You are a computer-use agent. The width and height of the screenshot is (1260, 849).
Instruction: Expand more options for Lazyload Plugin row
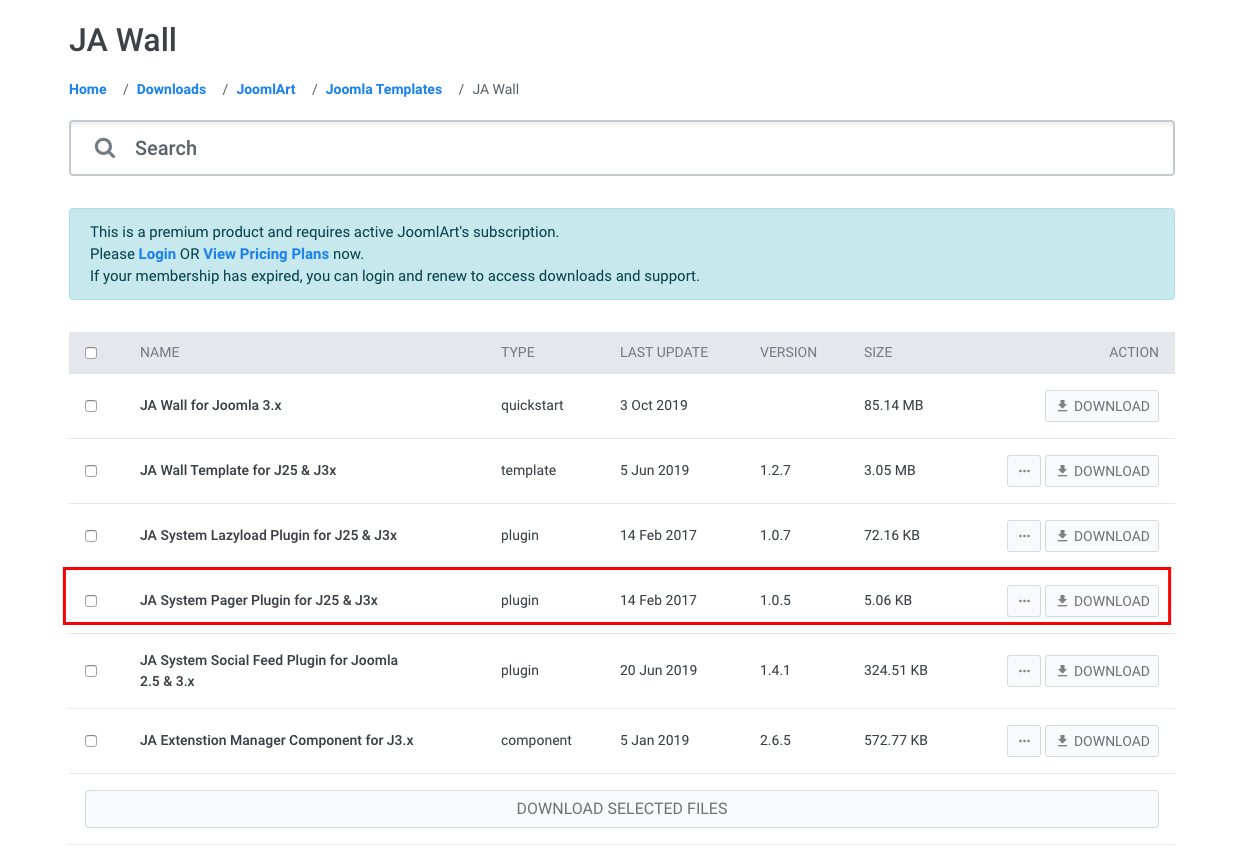1023,536
